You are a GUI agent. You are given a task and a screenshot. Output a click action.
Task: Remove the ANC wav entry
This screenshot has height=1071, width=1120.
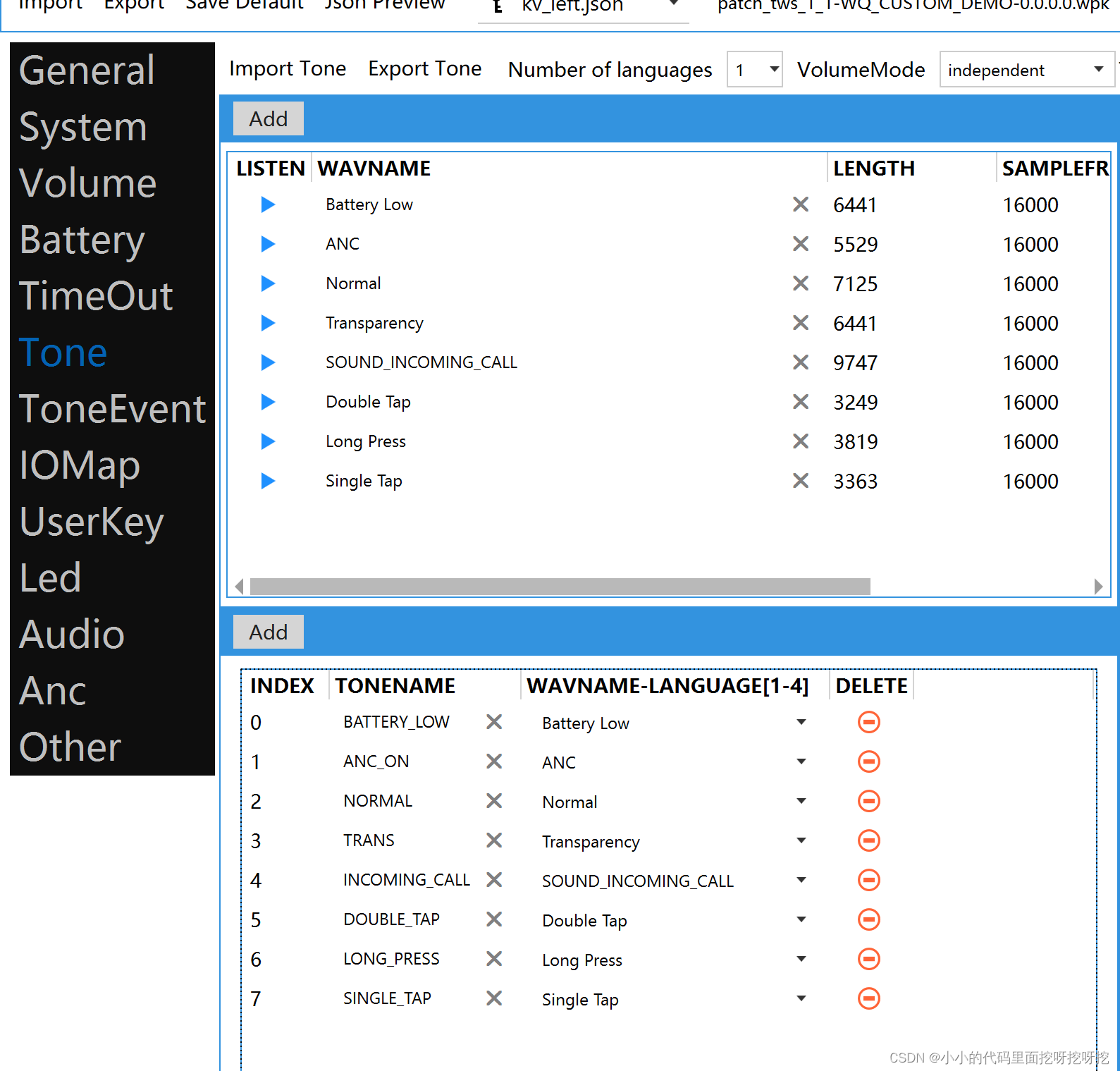(x=801, y=244)
